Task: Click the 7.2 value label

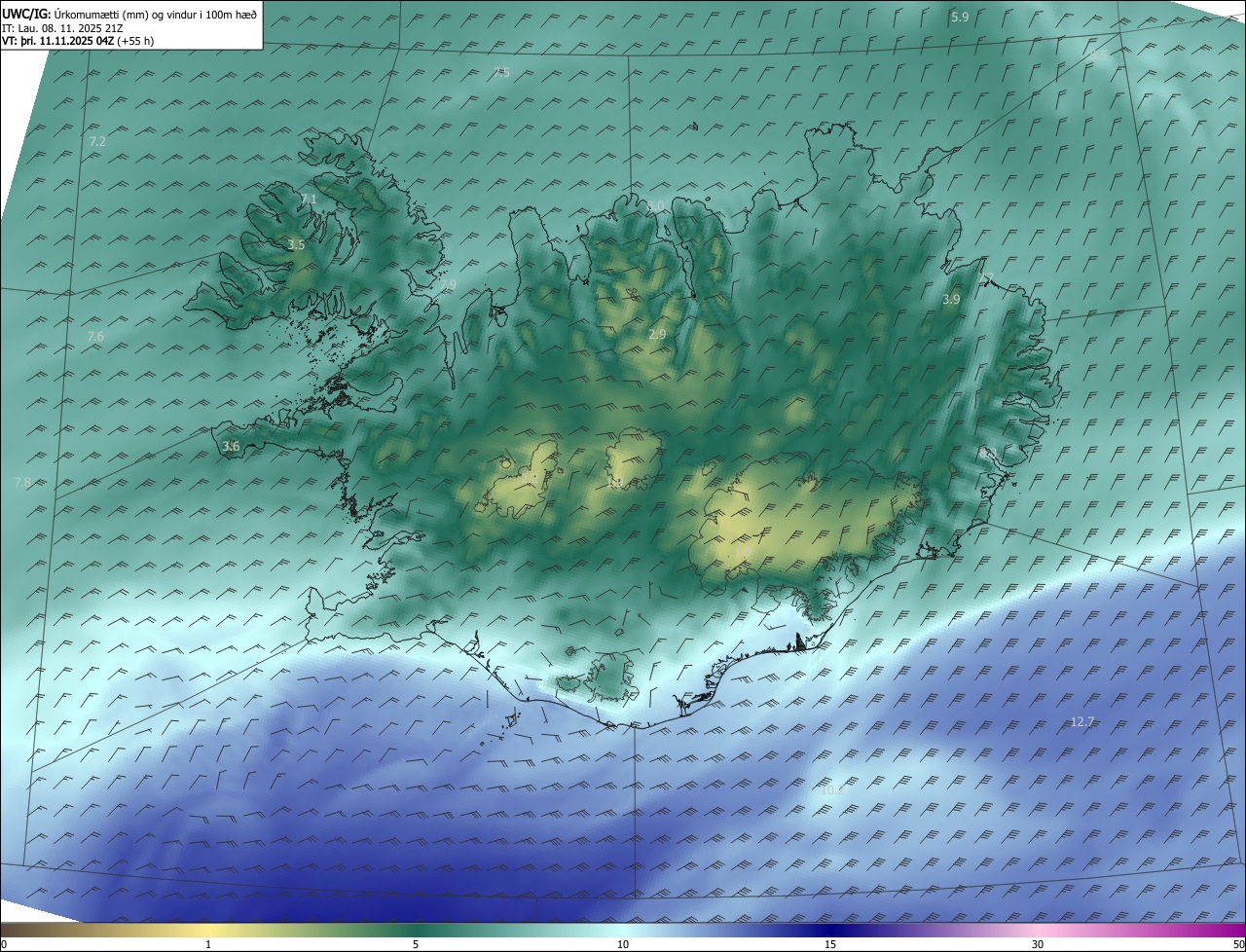Action: click(97, 141)
